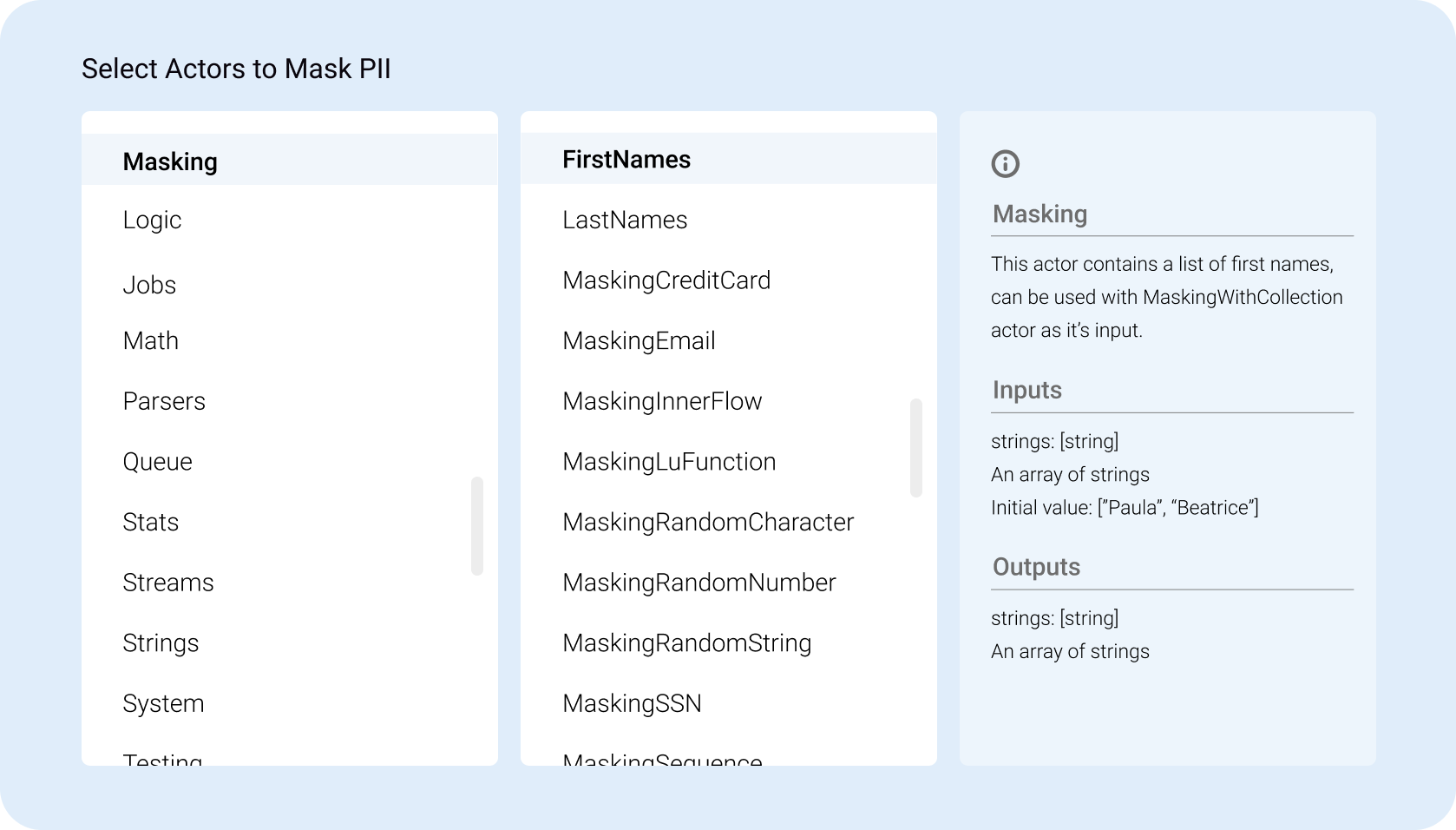Select the Jobs category
The height and width of the screenshot is (830, 1456).
(149, 285)
